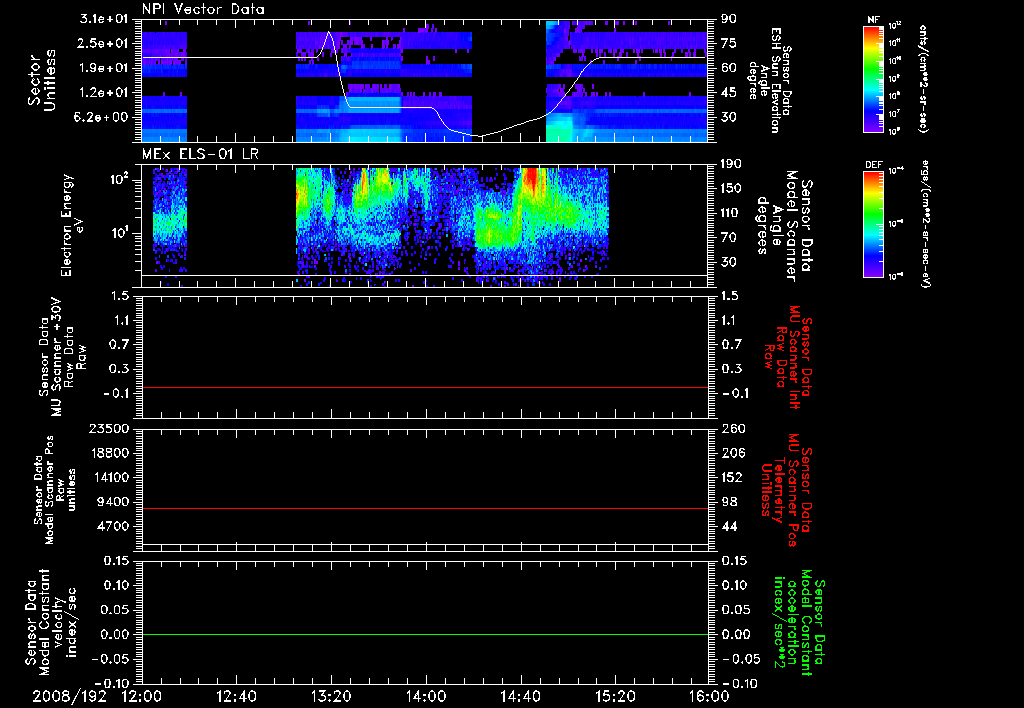Screen dimensions: 1024x708
Task: Click the '4700' scanner position tick value
Action: point(112,526)
